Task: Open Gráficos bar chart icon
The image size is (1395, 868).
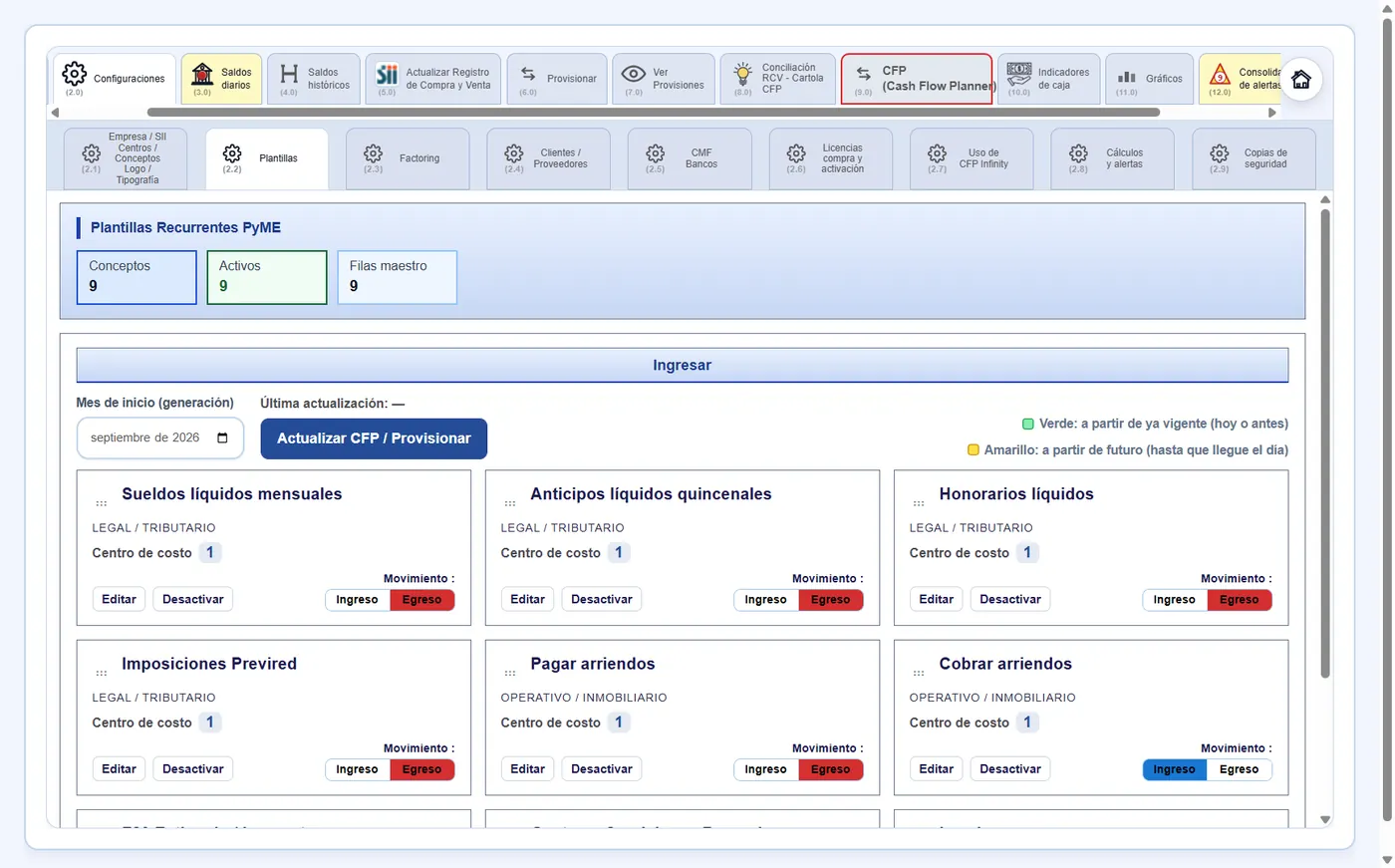Action: pos(1127,77)
